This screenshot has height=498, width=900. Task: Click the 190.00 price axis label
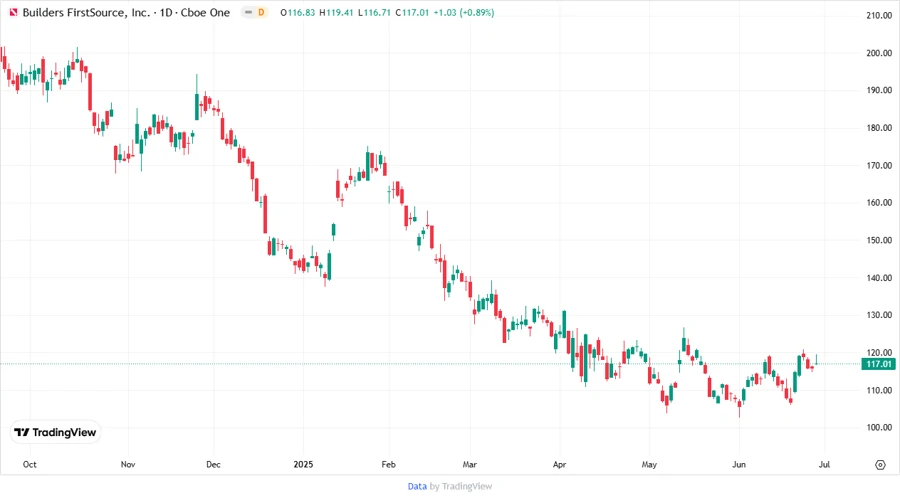click(x=879, y=90)
